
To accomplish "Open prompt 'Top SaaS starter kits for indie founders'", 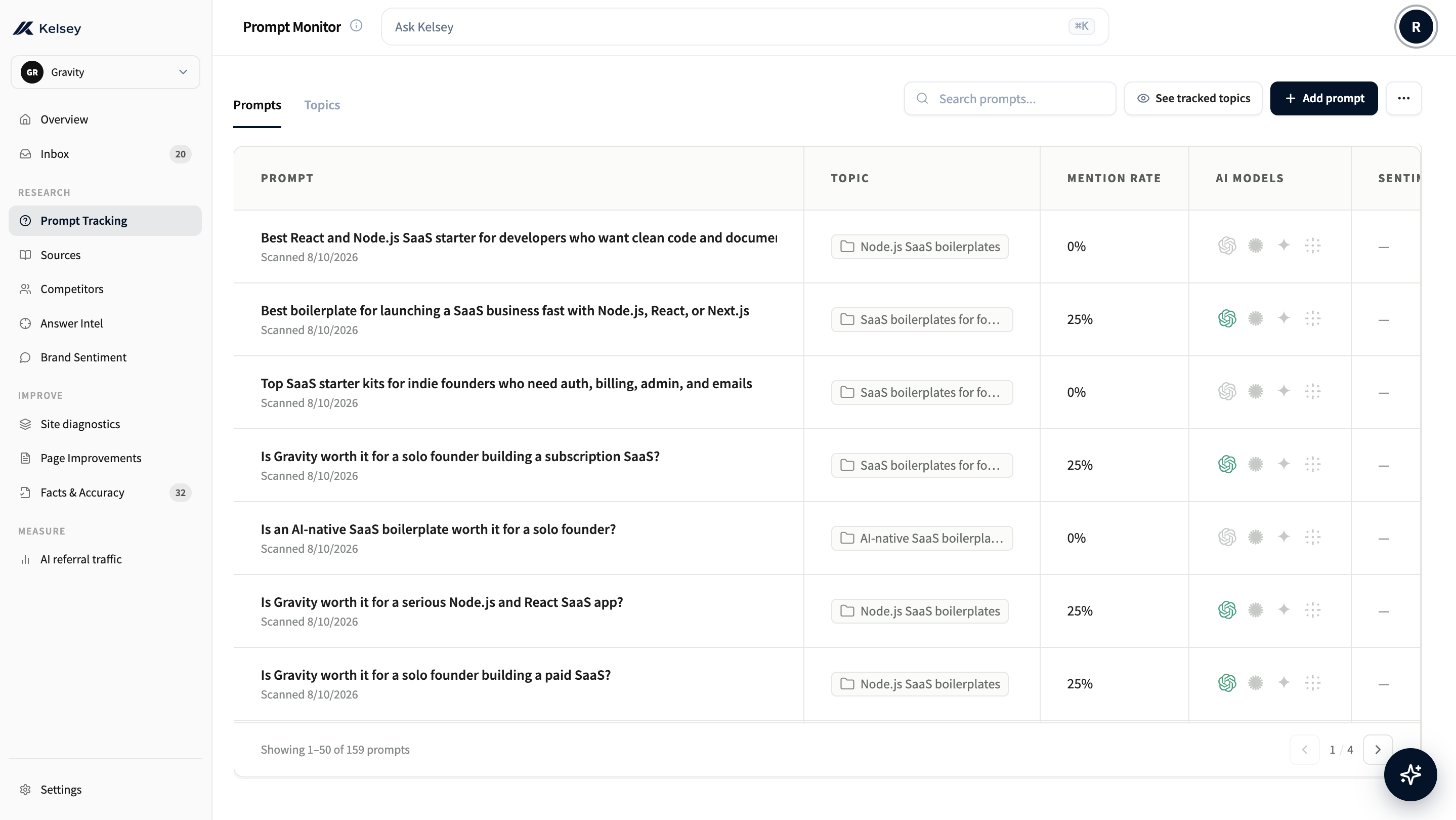I will [x=506, y=384].
